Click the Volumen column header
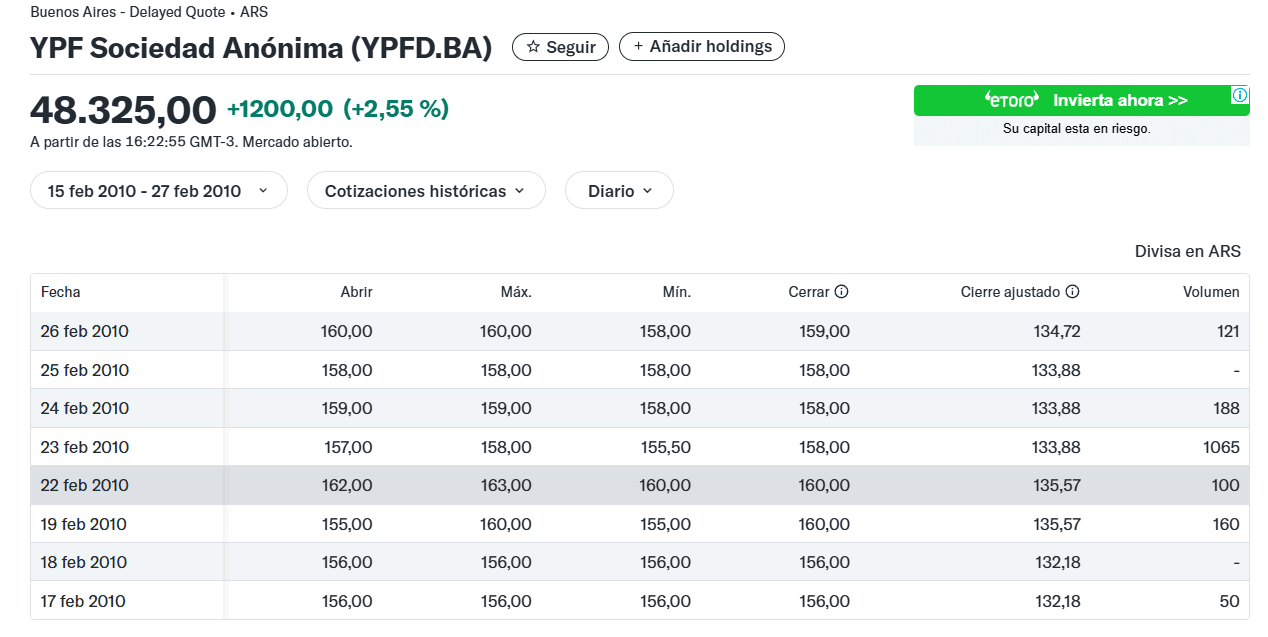Screen dimensions: 1268x637 [1211, 292]
